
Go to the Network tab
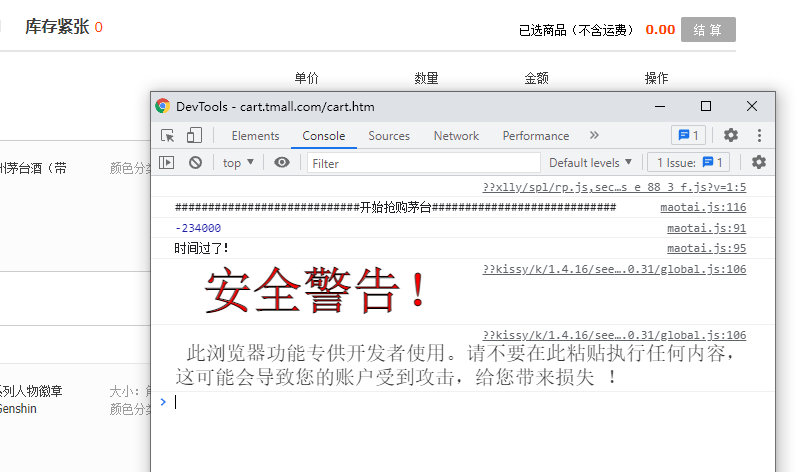tap(456, 136)
